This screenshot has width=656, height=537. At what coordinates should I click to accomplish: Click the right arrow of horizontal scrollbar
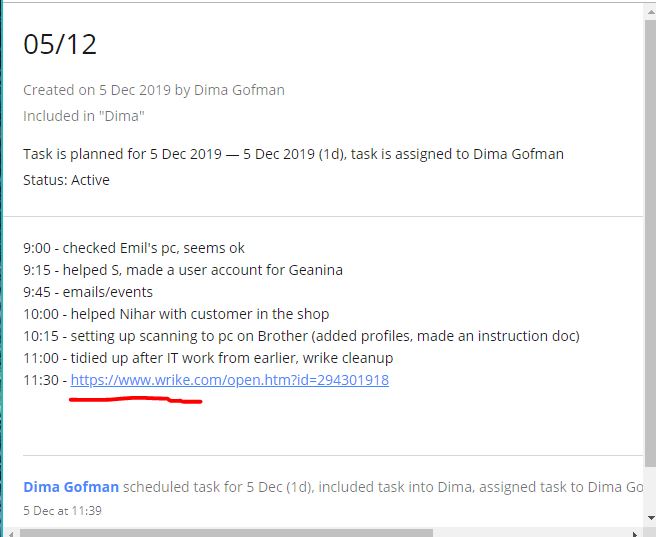[635, 531]
